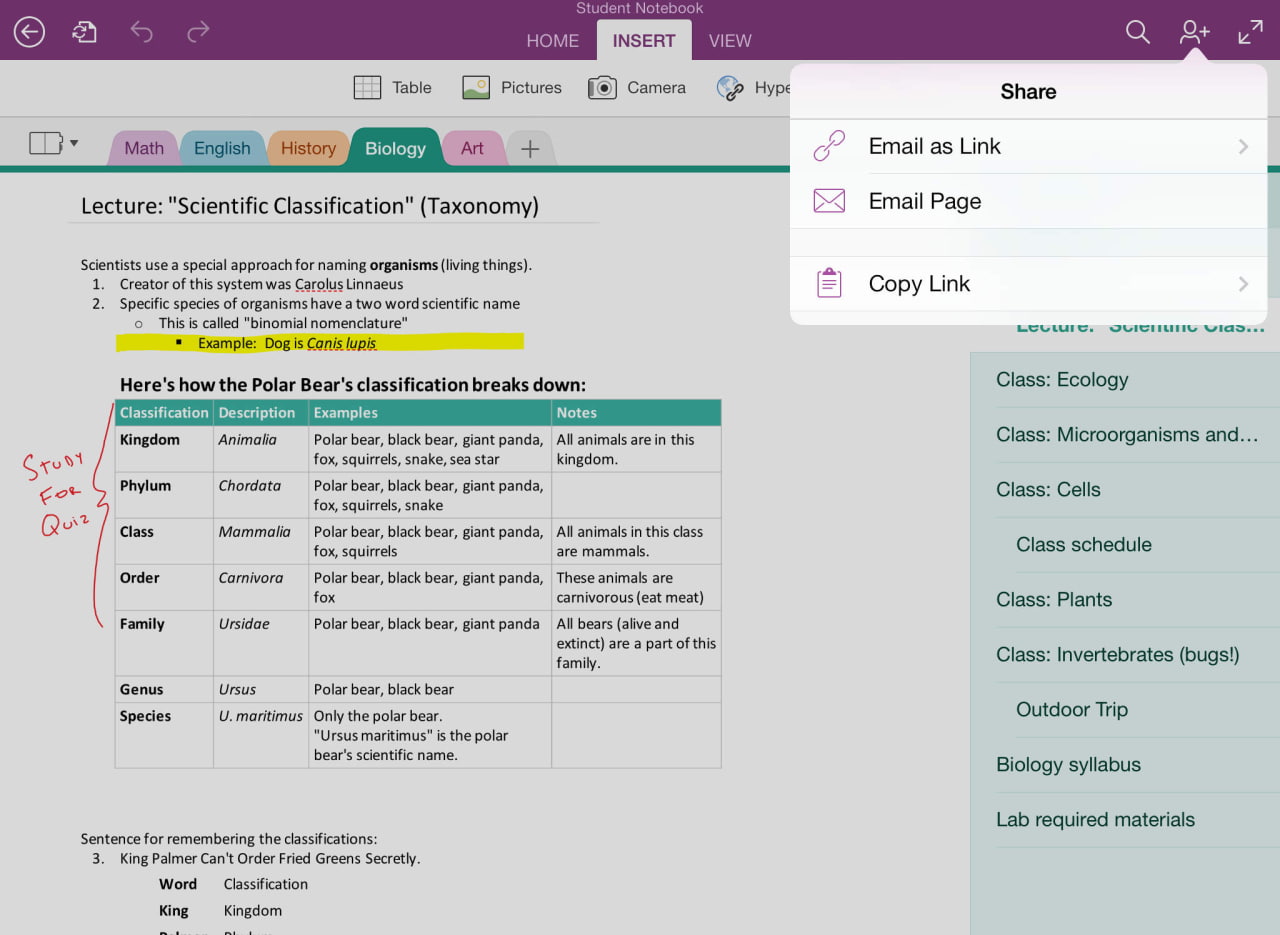The height and width of the screenshot is (935, 1280).
Task: Switch to the VIEW ribbon tab
Action: [730, 41]
